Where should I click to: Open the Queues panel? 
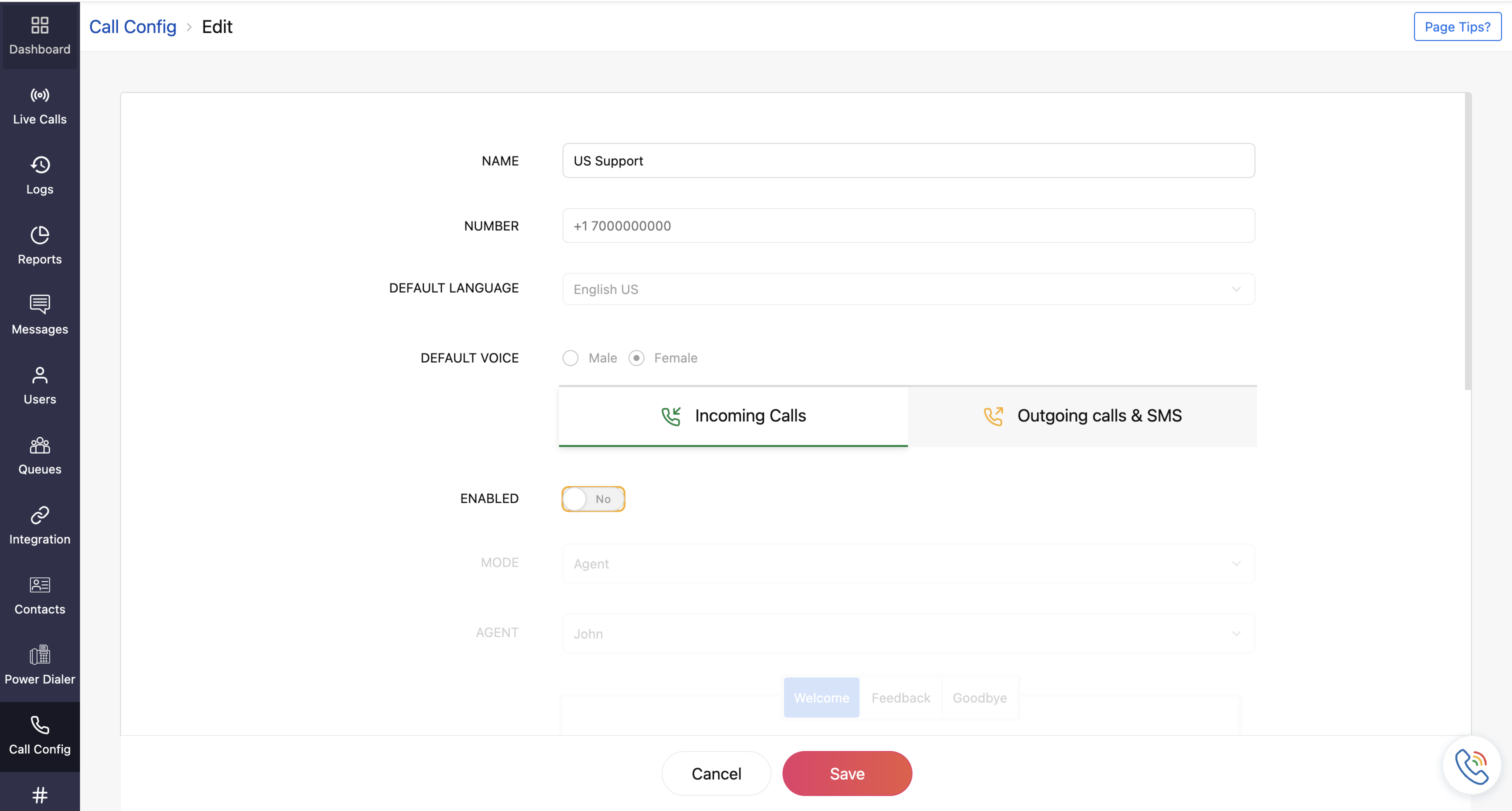39,455
